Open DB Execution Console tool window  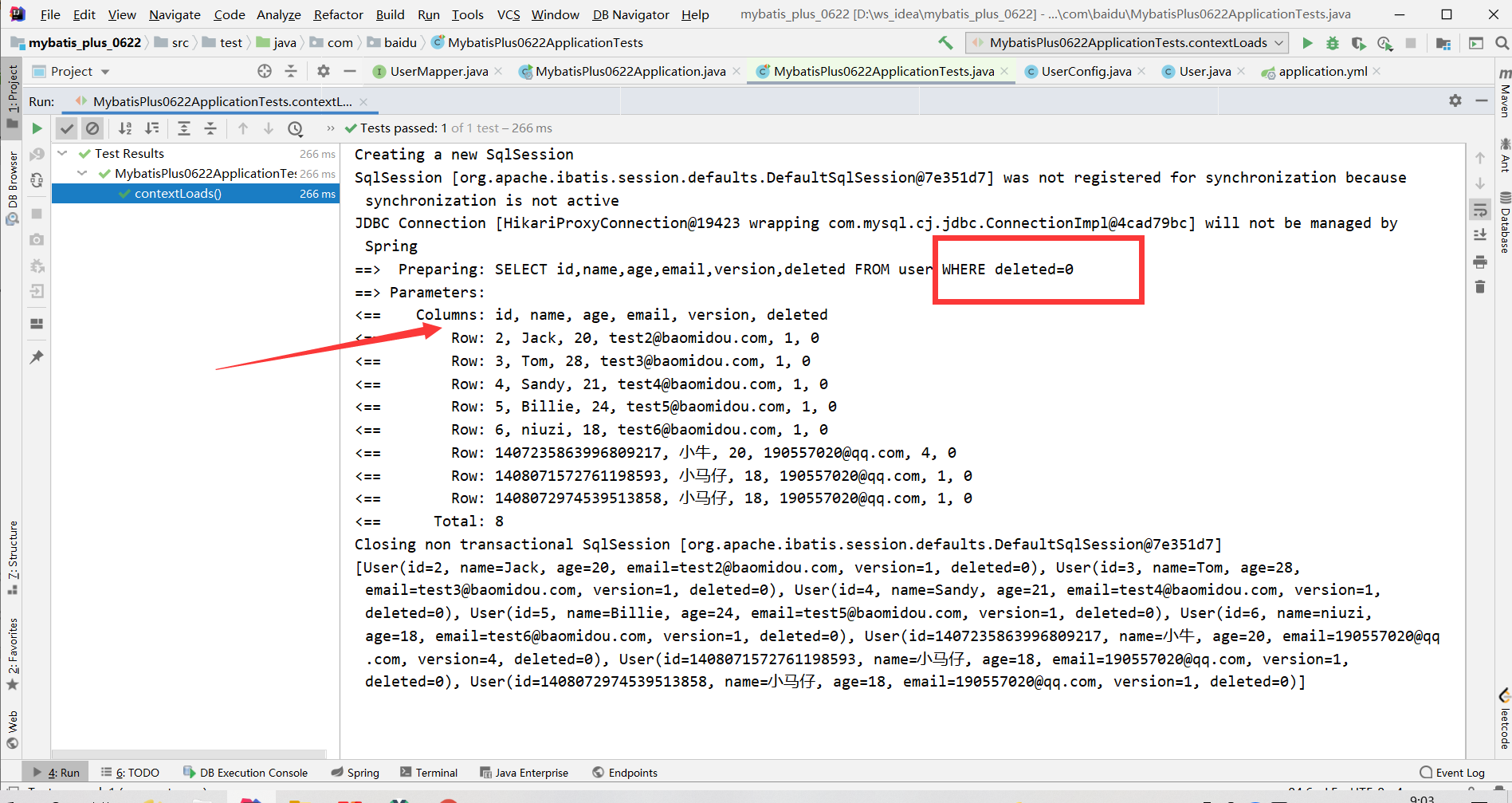[245, 773]
